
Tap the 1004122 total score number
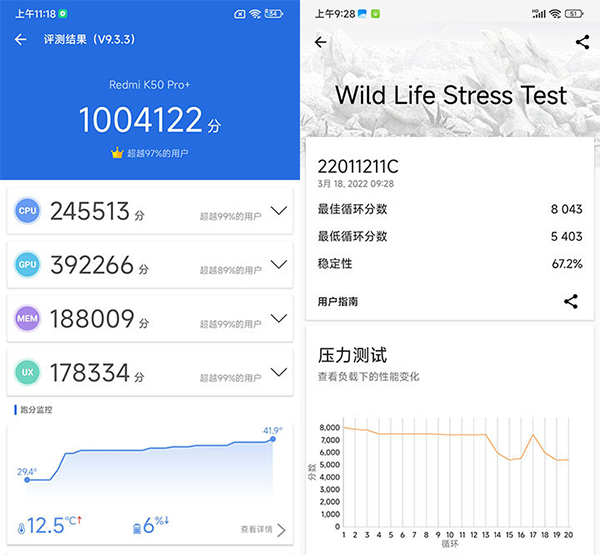click(142, 121)
